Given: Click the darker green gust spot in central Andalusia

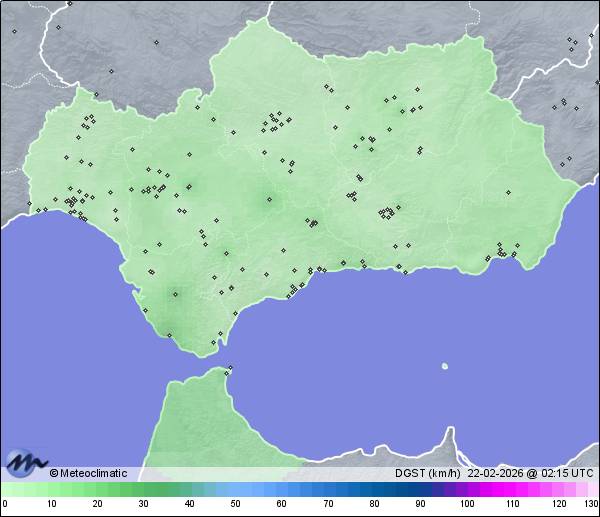Looking at the screenshot, I should click(268, 200).
